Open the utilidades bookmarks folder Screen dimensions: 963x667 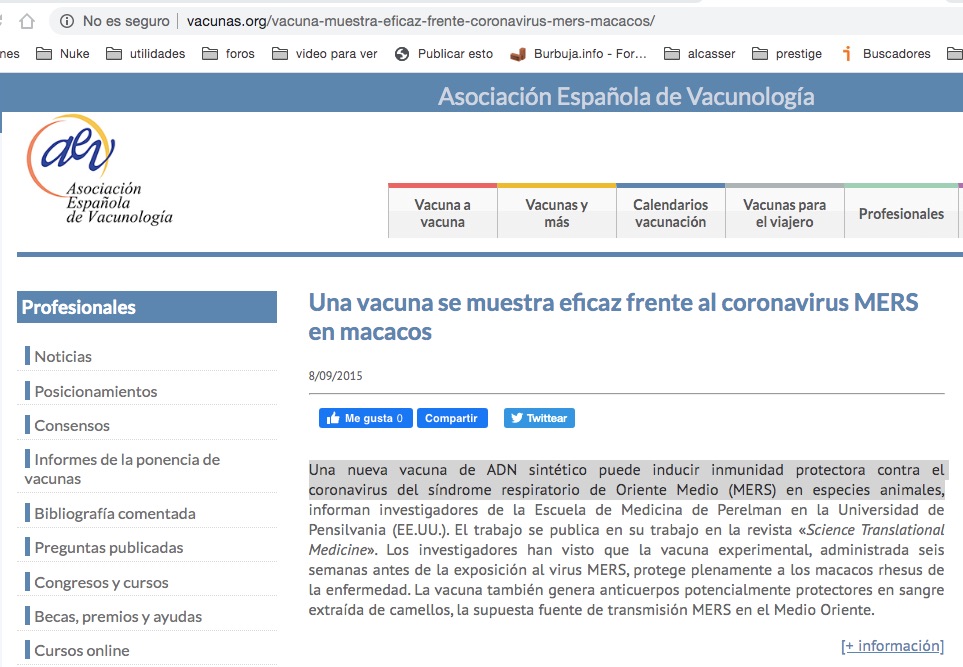click(x=146, y=54)
